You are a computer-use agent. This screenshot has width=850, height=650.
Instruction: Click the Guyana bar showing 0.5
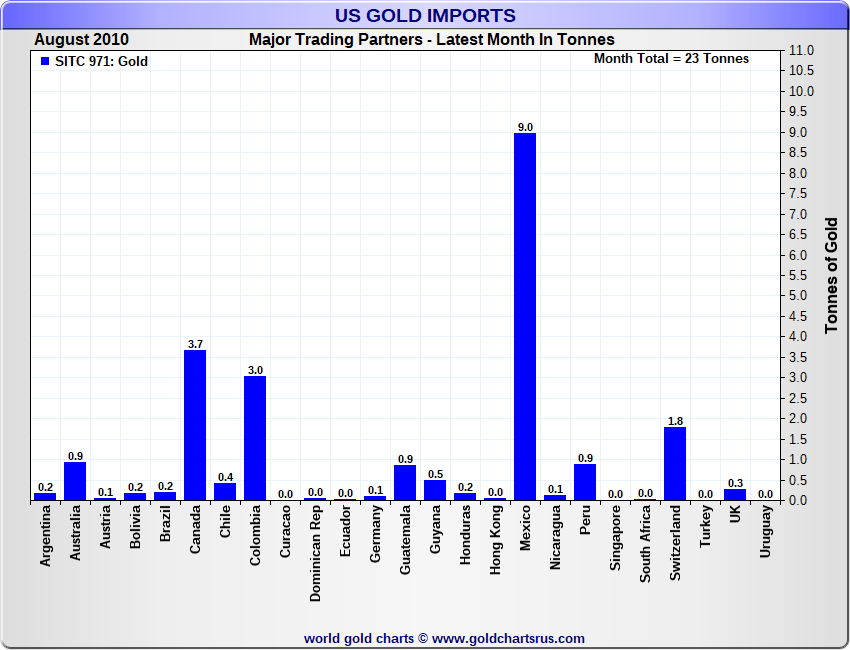coord(435,490)
